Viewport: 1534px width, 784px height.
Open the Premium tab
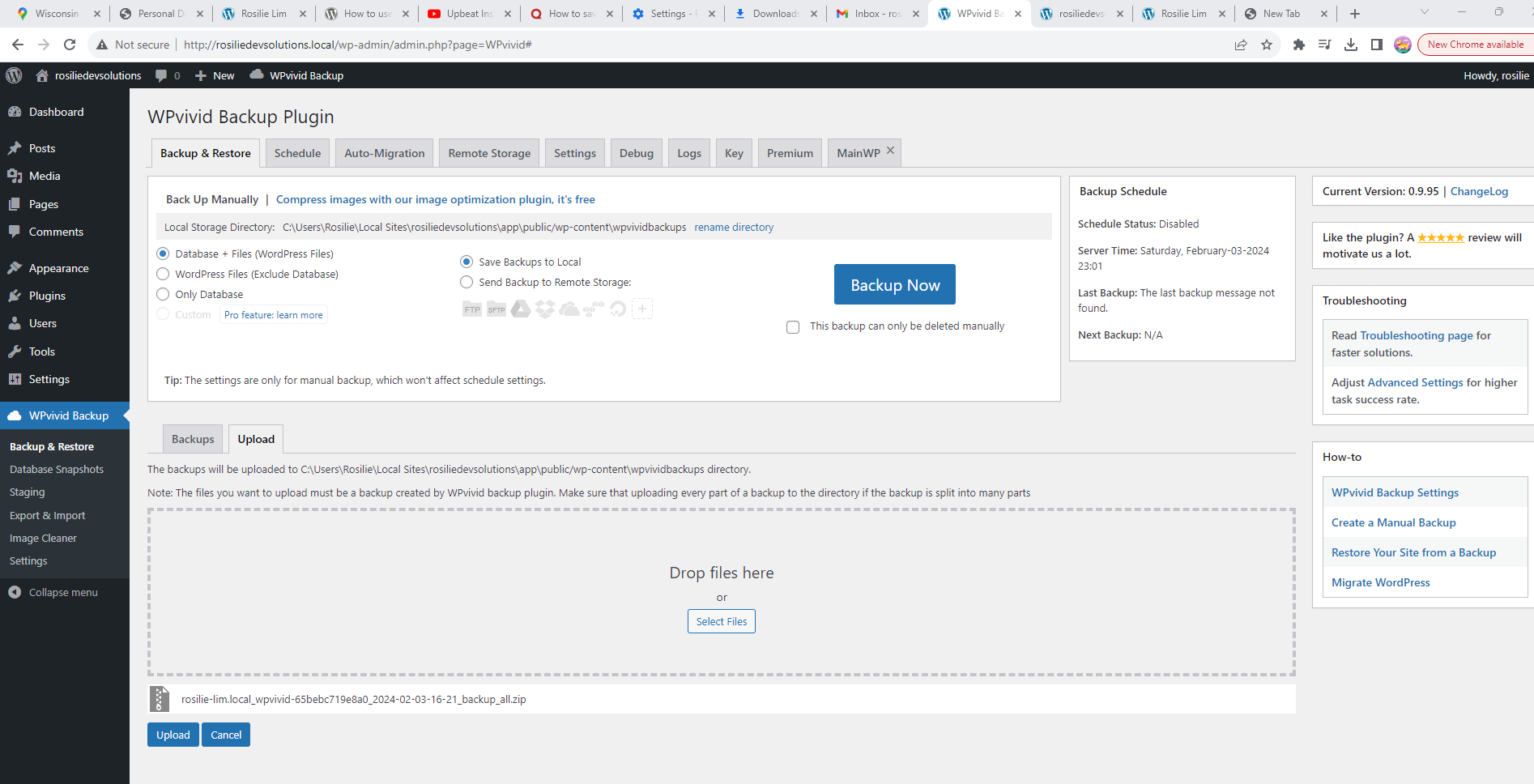790,153
